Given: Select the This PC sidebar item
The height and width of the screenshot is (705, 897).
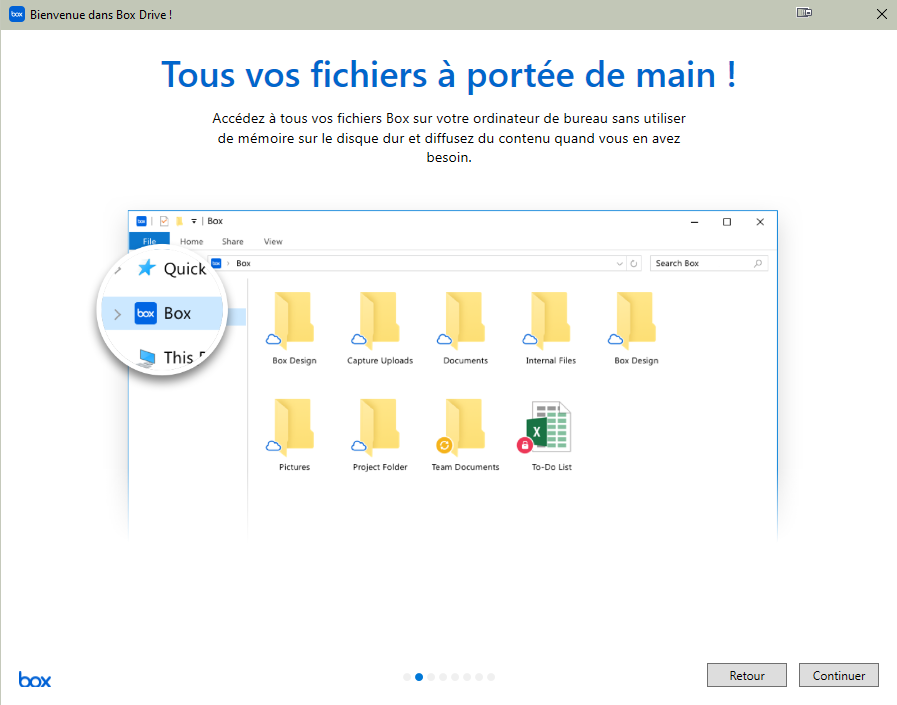Looking at the screenshot, I should click(x=172, y=357).
